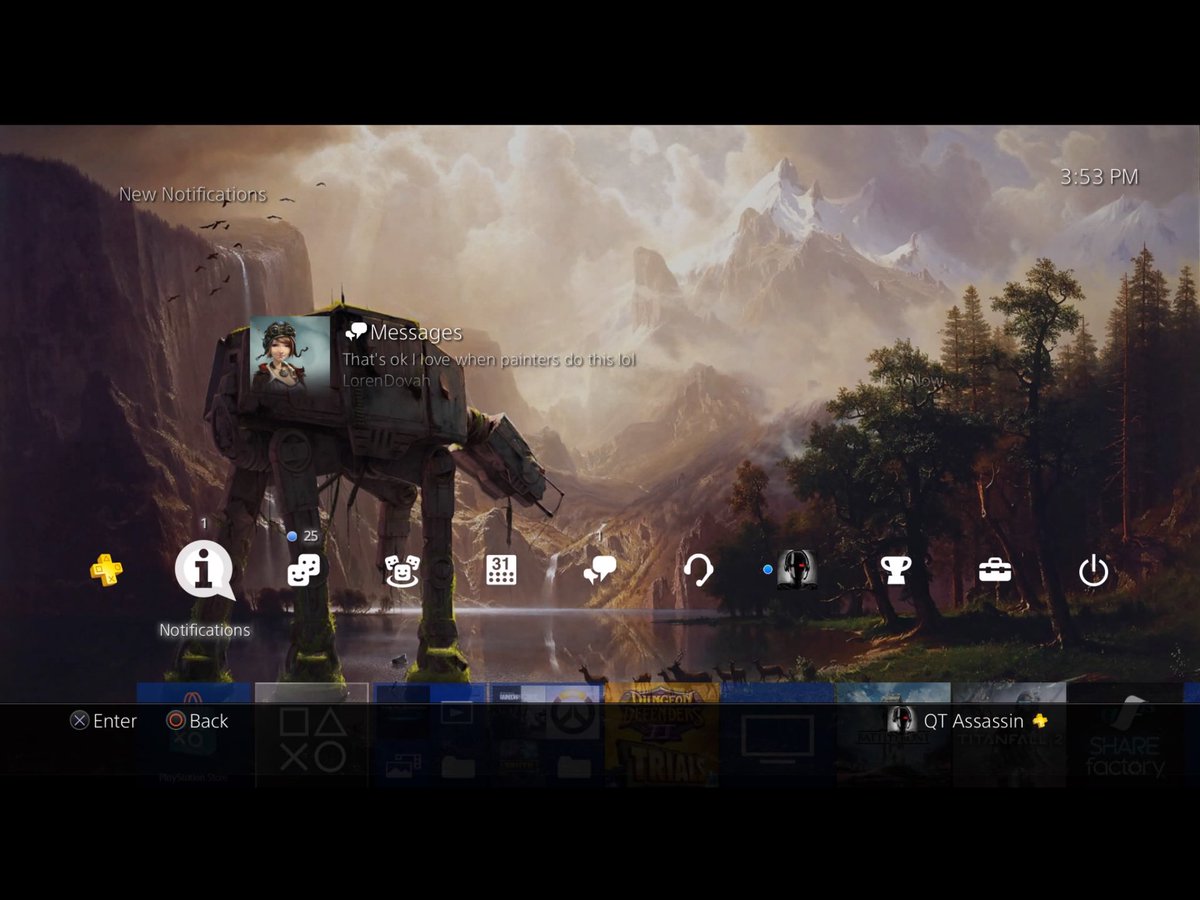Screen dimensions: 1200x900
Task: Open the Titanfall 2 game tile
Action: point(1009,735)
